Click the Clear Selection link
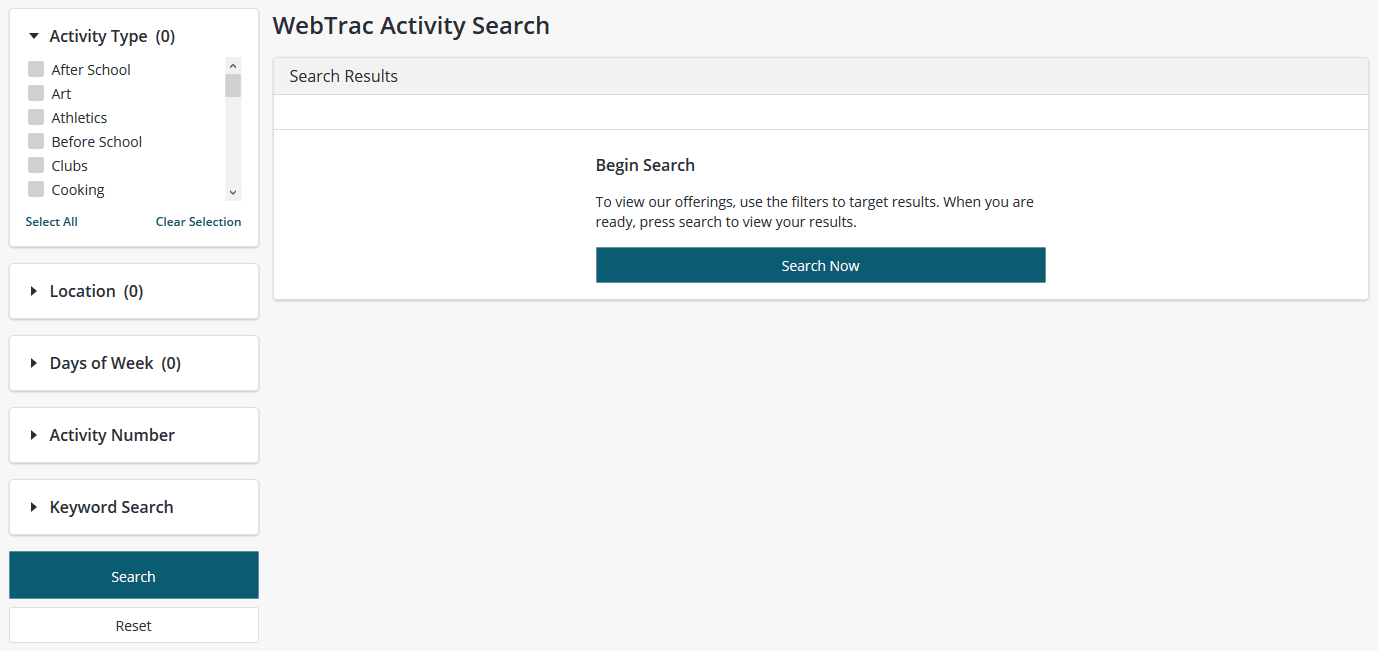1378x651 pixels. click(x=198, y=221)
